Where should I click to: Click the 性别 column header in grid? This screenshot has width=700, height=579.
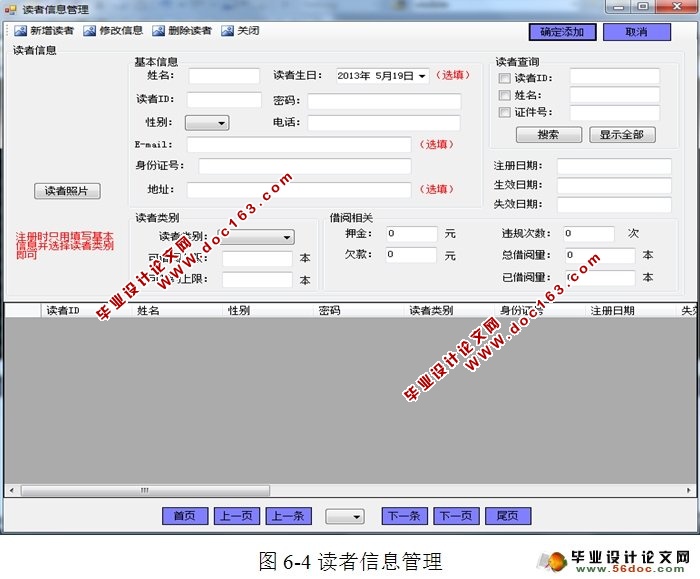click(267, 311)
